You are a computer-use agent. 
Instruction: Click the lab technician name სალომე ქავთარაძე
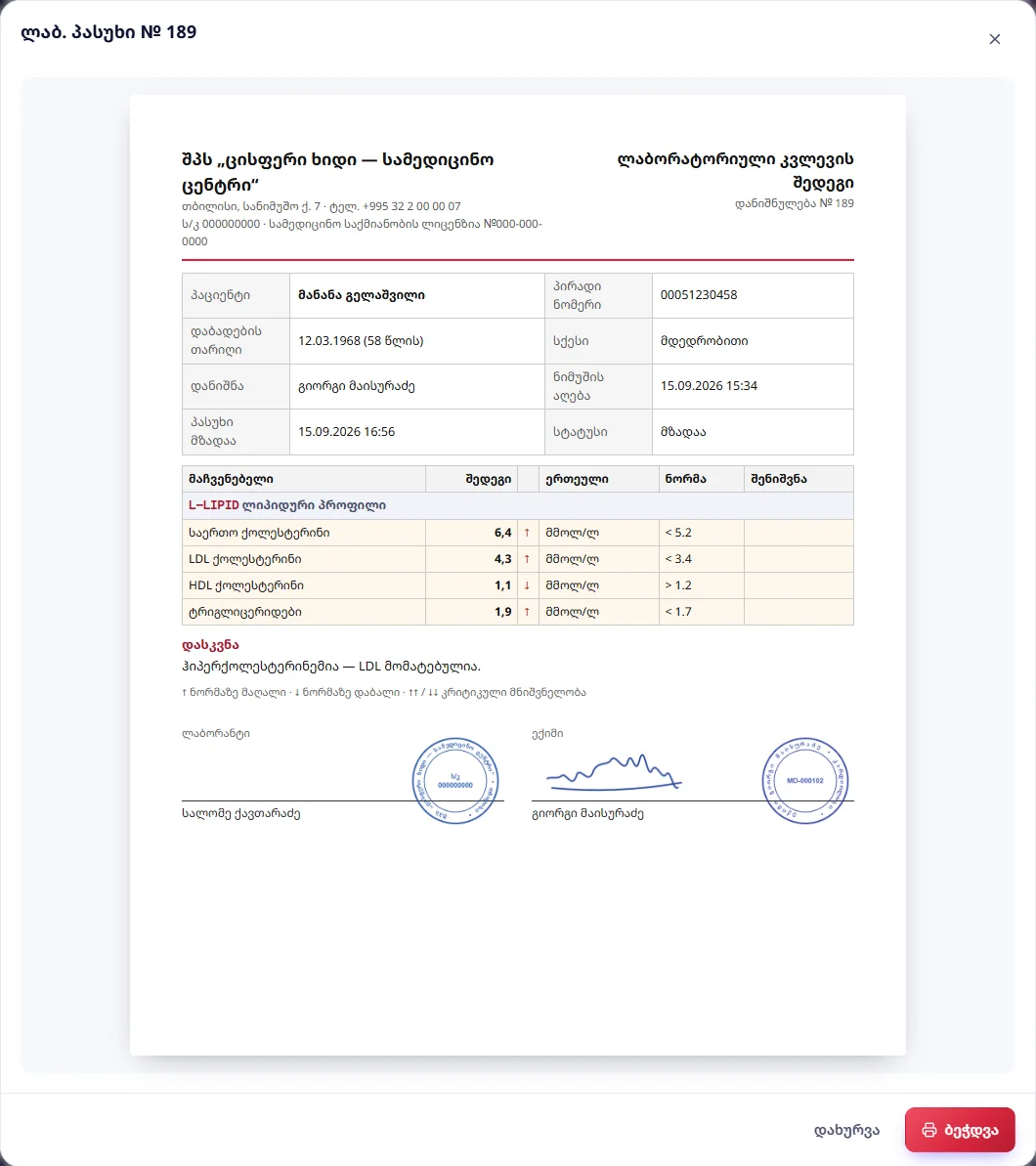point(241,813)
